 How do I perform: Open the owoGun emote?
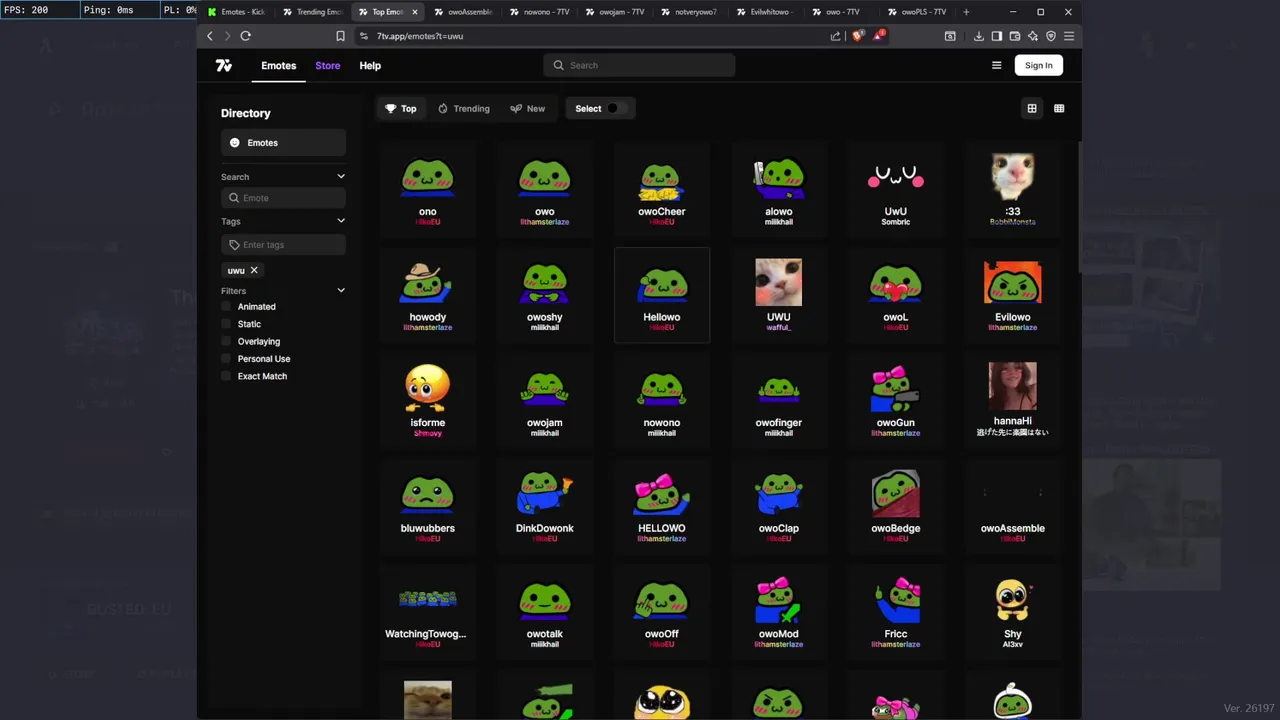coord(895,400)
